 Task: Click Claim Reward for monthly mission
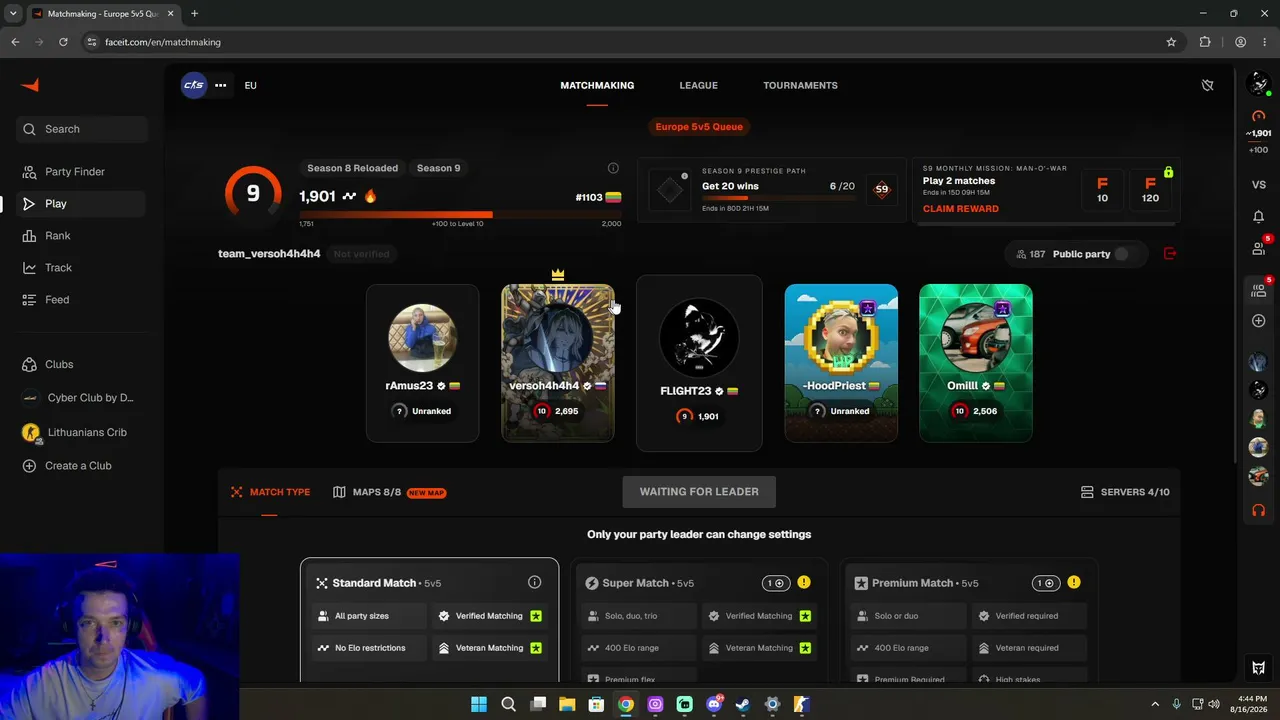pos(960,209)
